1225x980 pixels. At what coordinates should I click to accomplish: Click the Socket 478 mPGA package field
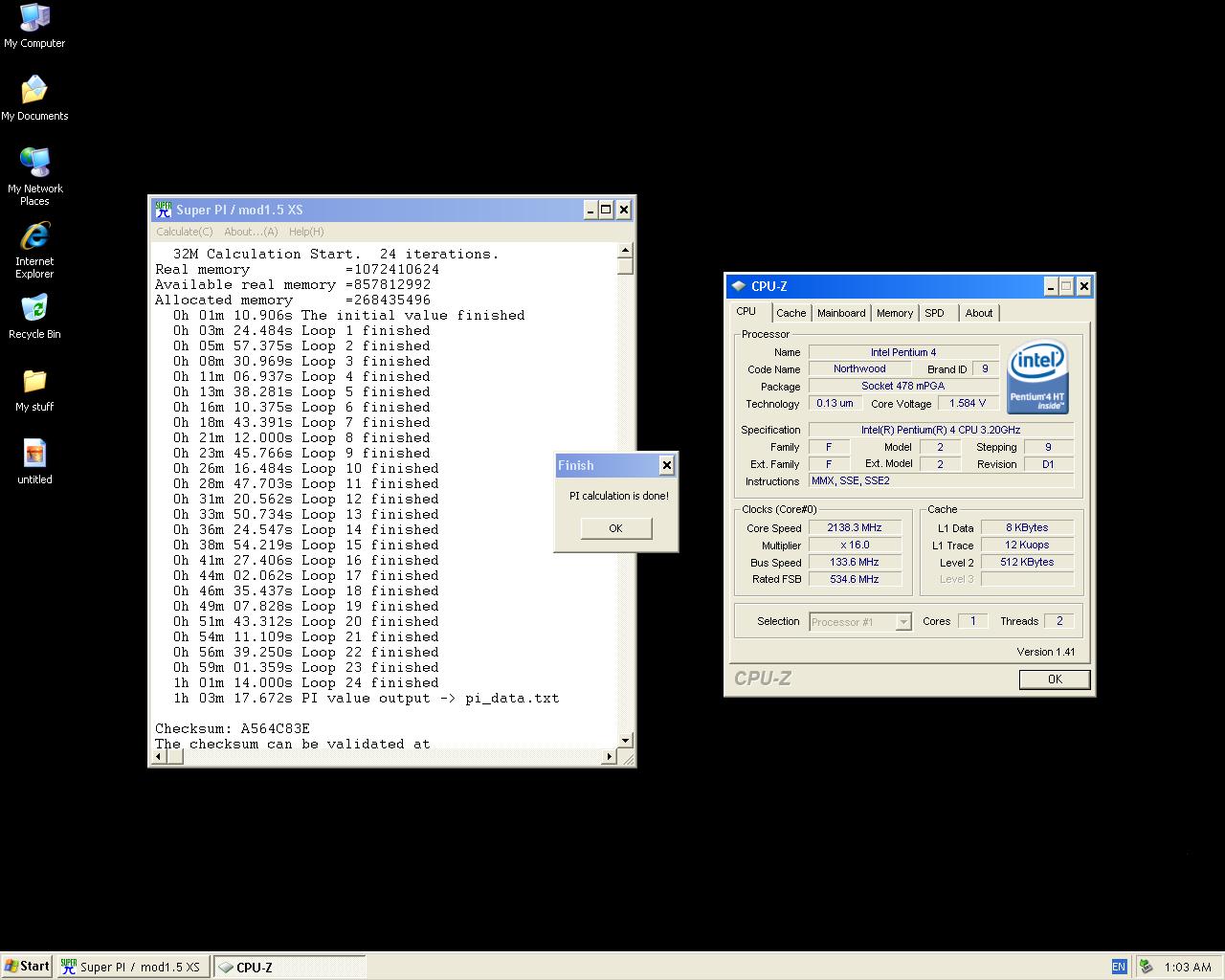[903, 386]
